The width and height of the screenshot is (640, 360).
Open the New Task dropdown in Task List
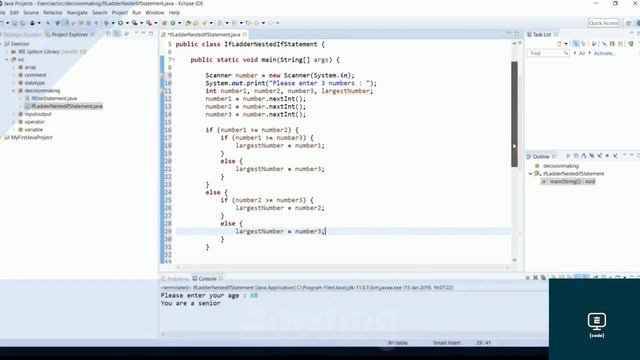point(566,44)
